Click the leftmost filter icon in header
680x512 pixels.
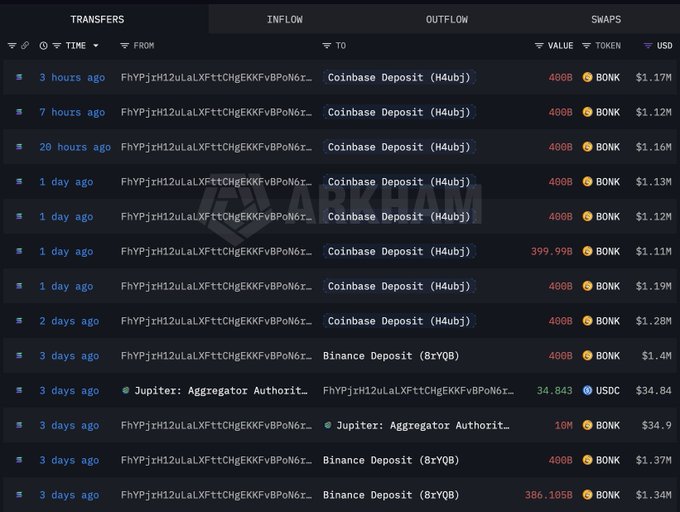tap(12, 46)
